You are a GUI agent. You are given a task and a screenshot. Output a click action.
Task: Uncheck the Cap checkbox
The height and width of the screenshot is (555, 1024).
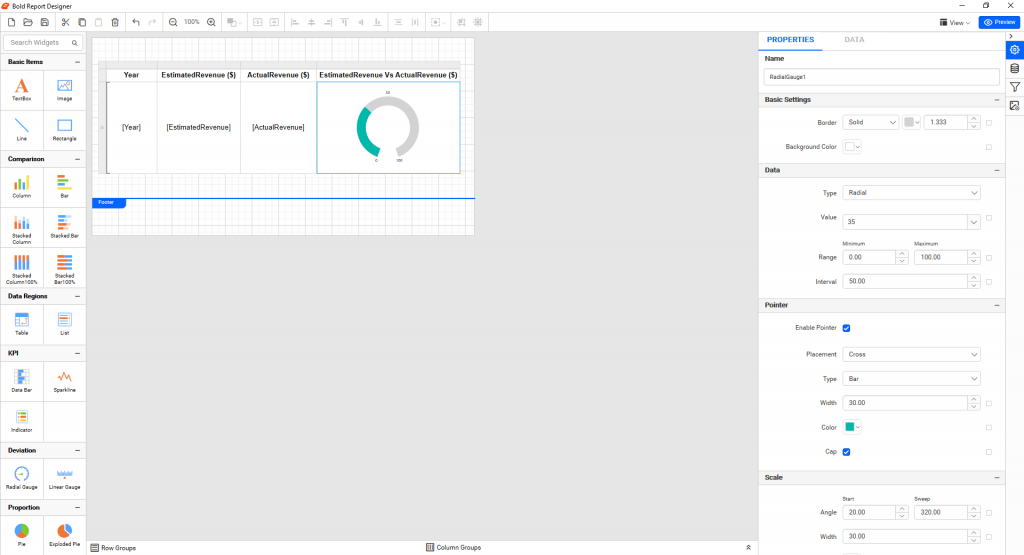846,452
